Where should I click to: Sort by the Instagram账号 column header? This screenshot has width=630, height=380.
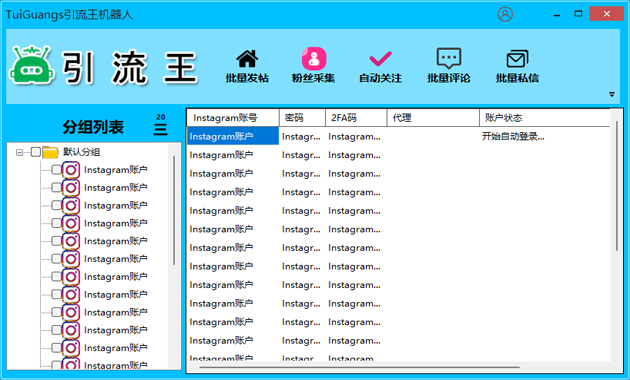233,118
